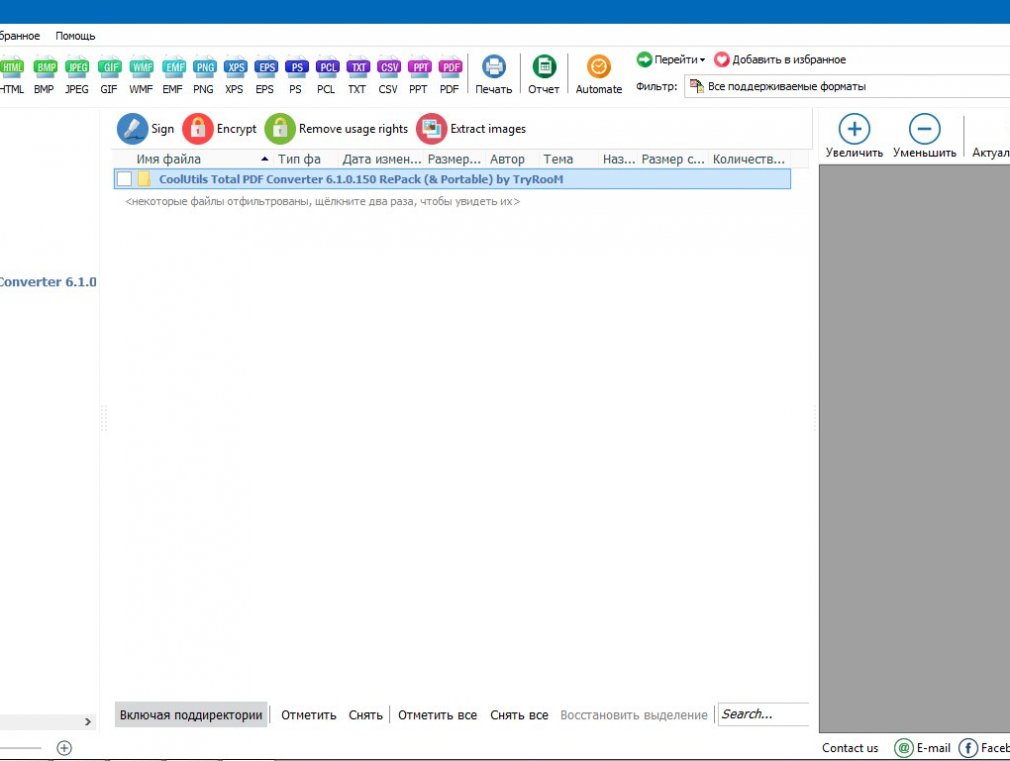Open the Фильтр formats combo box
The image size is (1010, 761).
pos(847,86)
